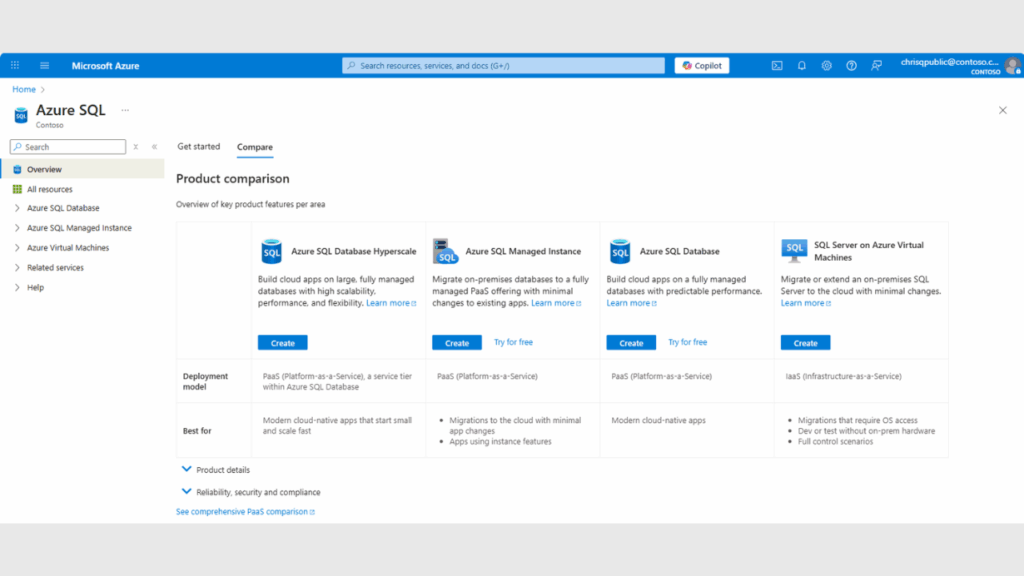Click the ellipsis next to Azure SQL title
1024x576 pixels.
click(x=126, y=108)
